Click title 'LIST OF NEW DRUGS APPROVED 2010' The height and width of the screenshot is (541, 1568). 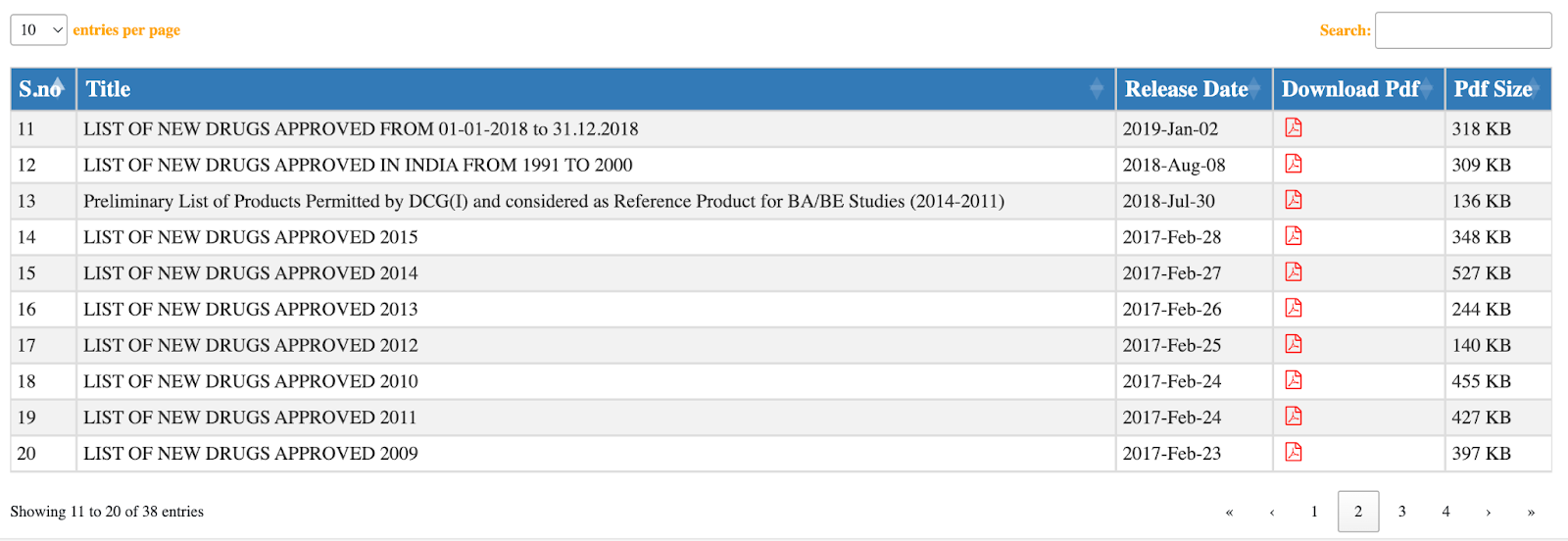tap(251, 381)
